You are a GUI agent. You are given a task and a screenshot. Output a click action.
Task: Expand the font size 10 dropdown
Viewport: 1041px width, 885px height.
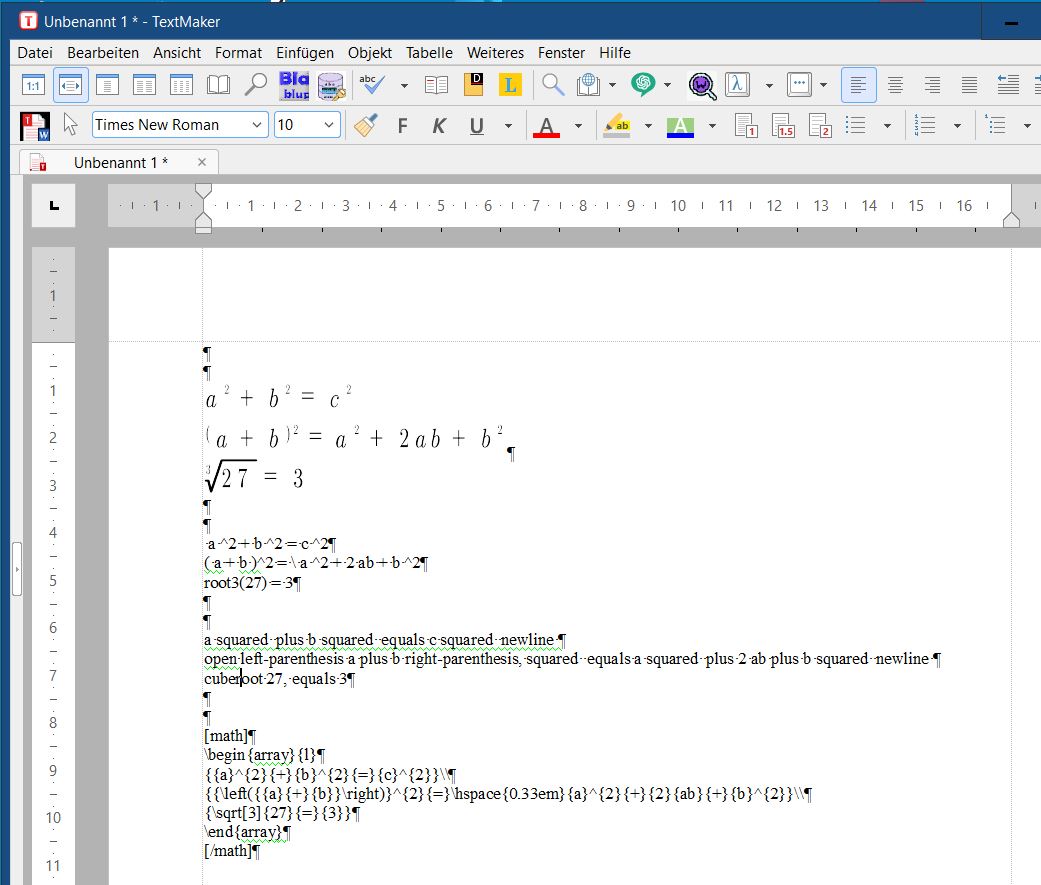point(329,125)
